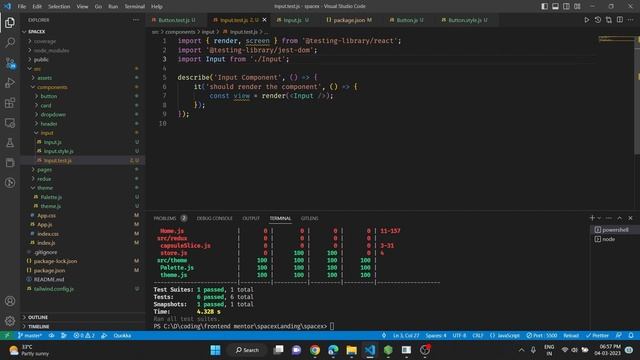Maximize the terminal panel size
640x360 pixels.
[x=620, y=218]
